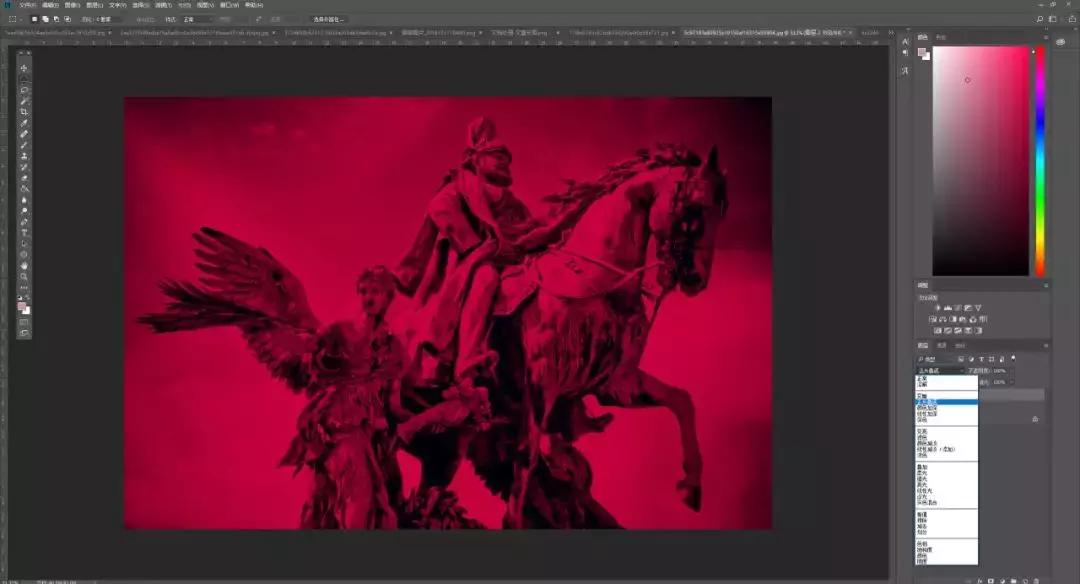Select the Hand tool

coord(24,266)
